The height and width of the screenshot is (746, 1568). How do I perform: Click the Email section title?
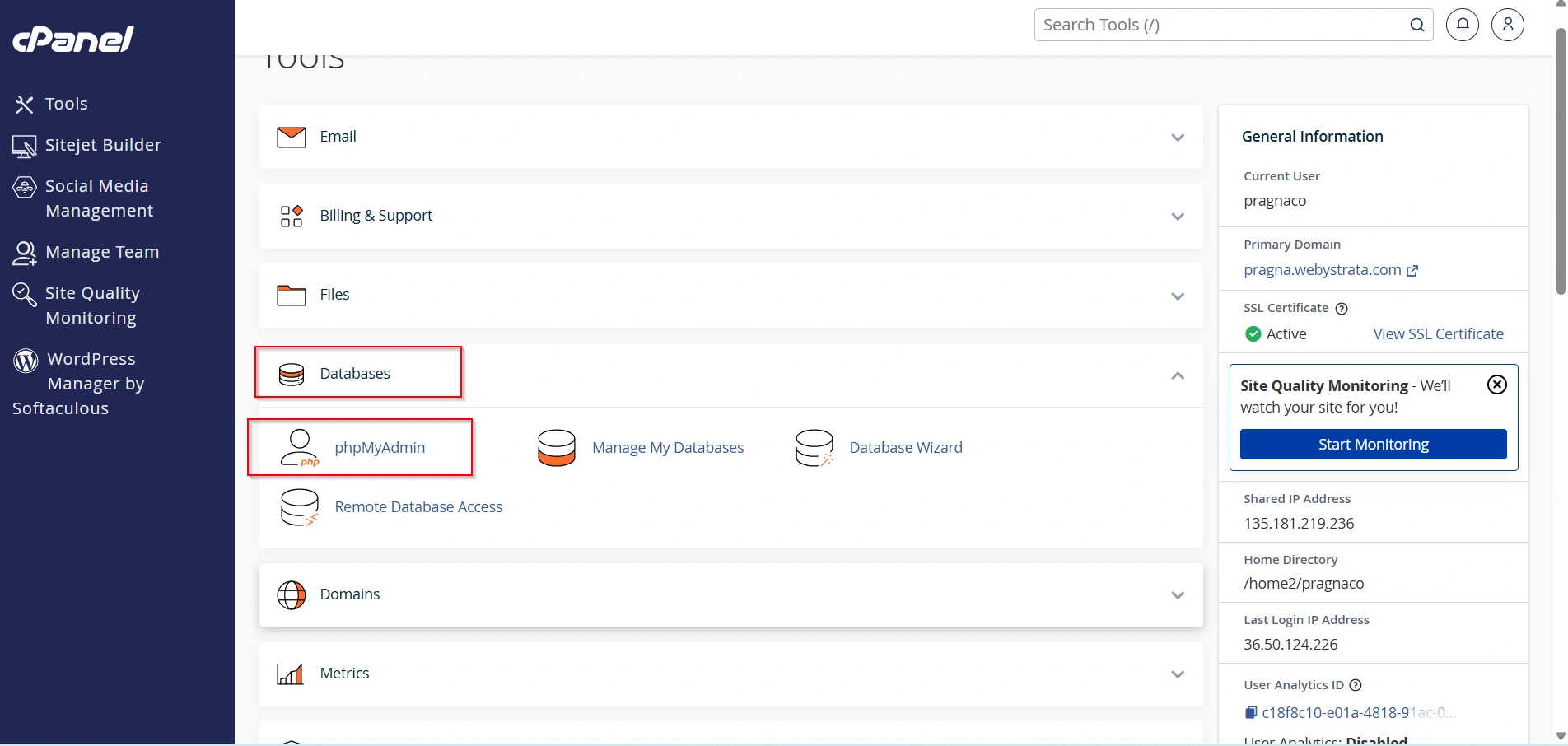pyautogui.click(x=338, y=137)
